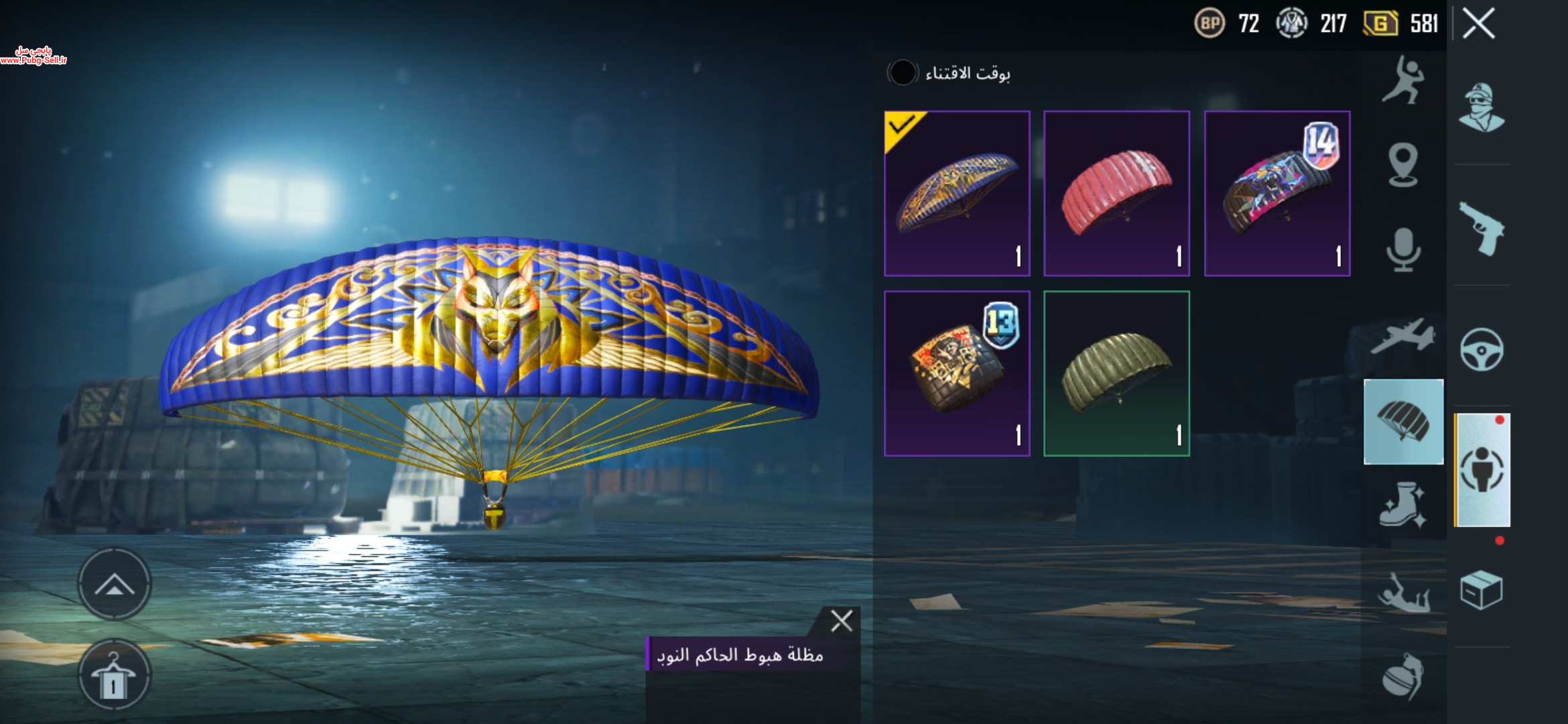The image size is (1568, 724).
Task: Select the season 13 parachute pack
Action: (957, 373)
